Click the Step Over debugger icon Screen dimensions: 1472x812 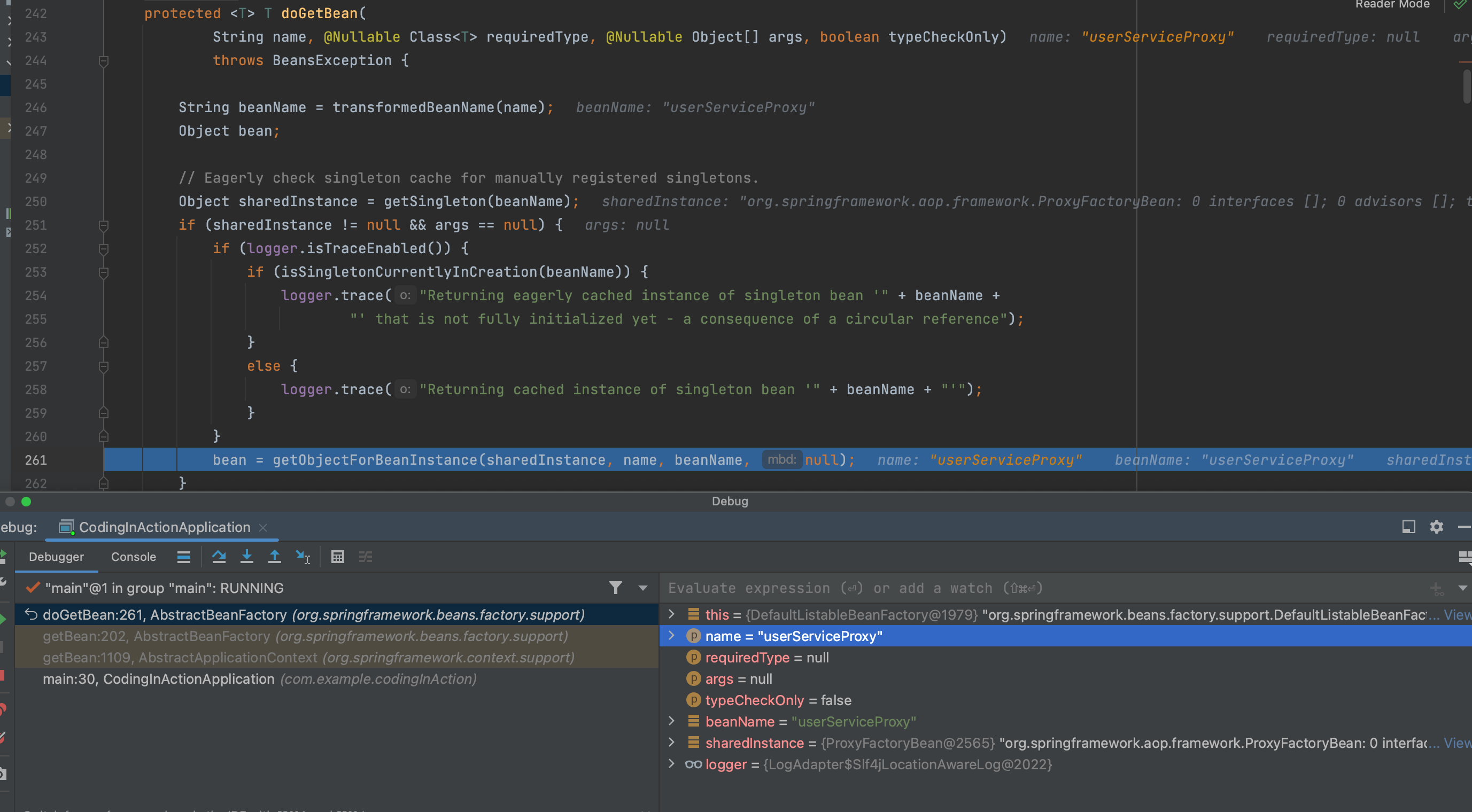(x=218, y=557)
